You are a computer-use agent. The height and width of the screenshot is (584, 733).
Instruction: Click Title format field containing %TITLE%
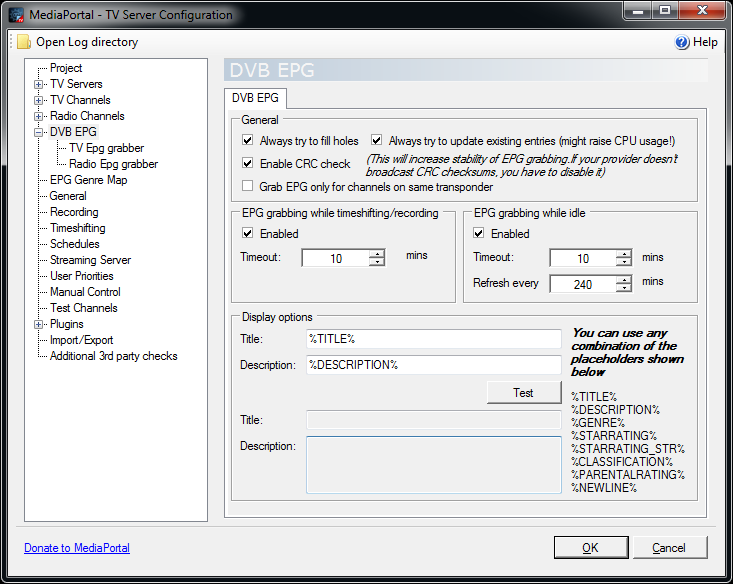point(434,339)
